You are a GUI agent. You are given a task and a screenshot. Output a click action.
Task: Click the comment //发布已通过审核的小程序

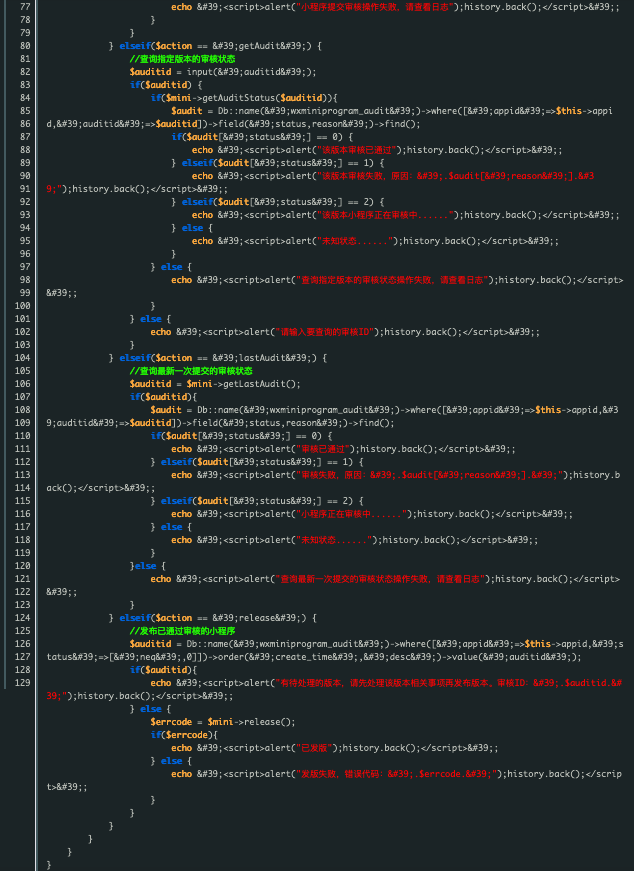pyautogui.click(x=182, y=630)
